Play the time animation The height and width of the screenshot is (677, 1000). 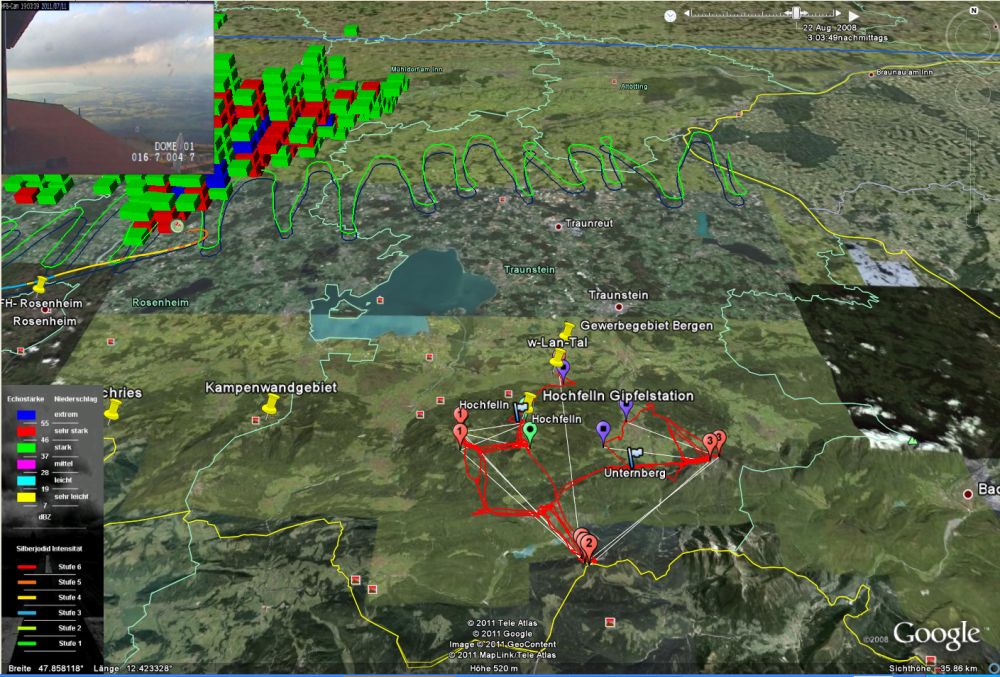[x=853, y=14]
